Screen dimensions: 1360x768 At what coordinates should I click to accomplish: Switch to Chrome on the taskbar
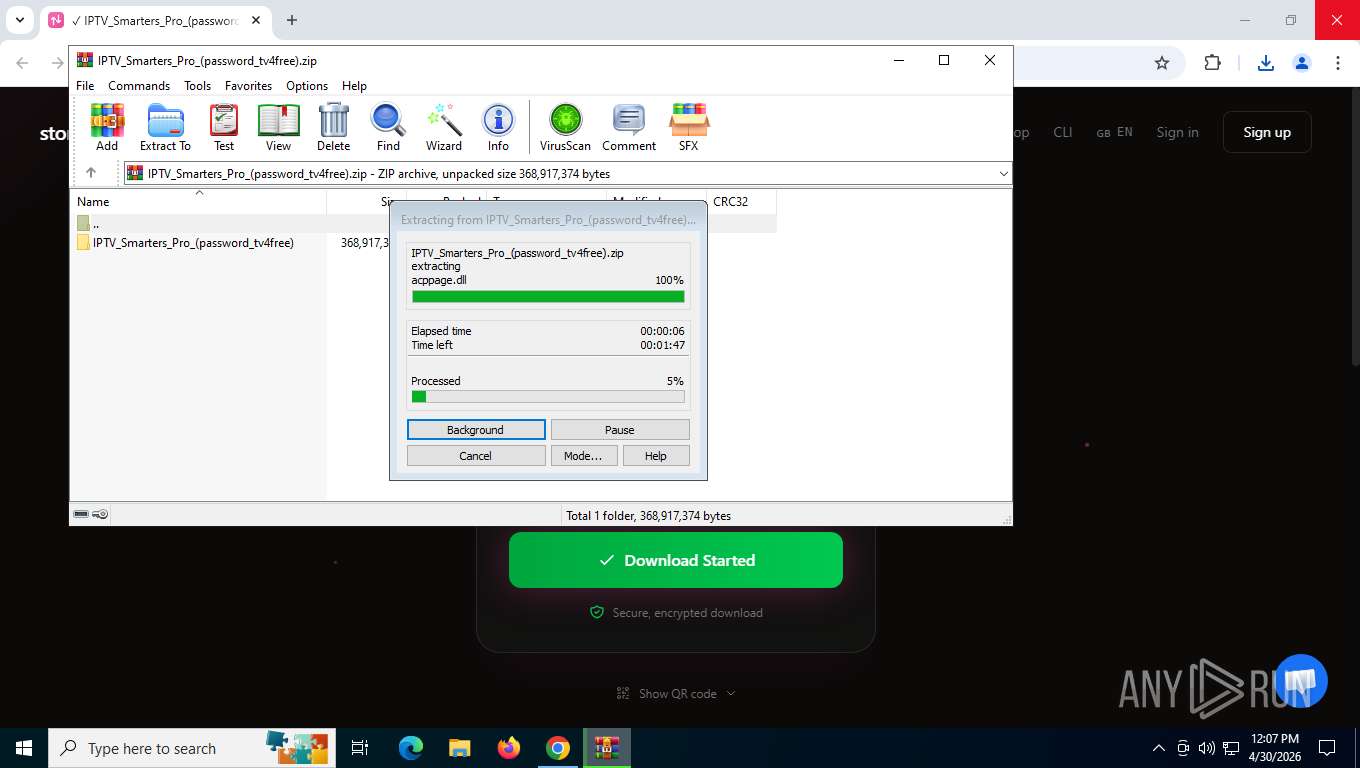coord(558,748)
